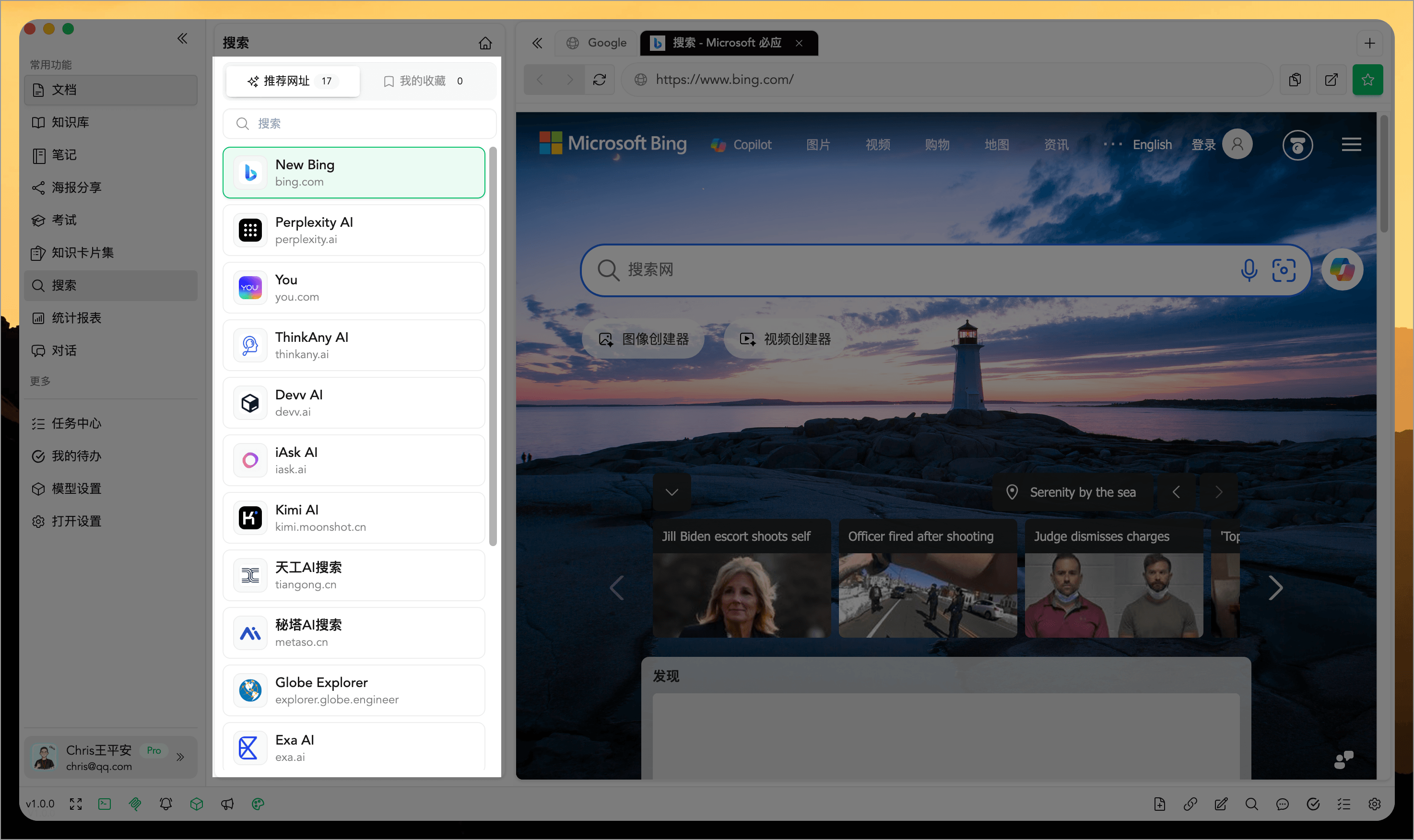
Task: Click the notification bell icon
Action: pyautogui.click(x=166, y=804)
